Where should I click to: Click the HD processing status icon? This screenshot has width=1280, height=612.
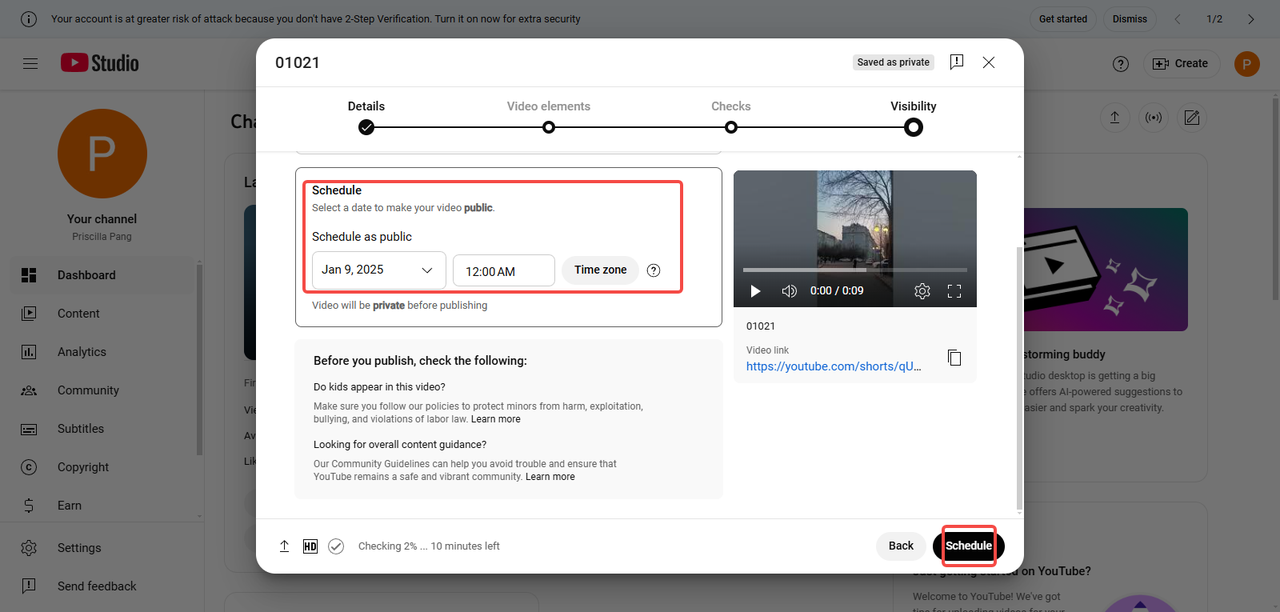tap(310, 546)
